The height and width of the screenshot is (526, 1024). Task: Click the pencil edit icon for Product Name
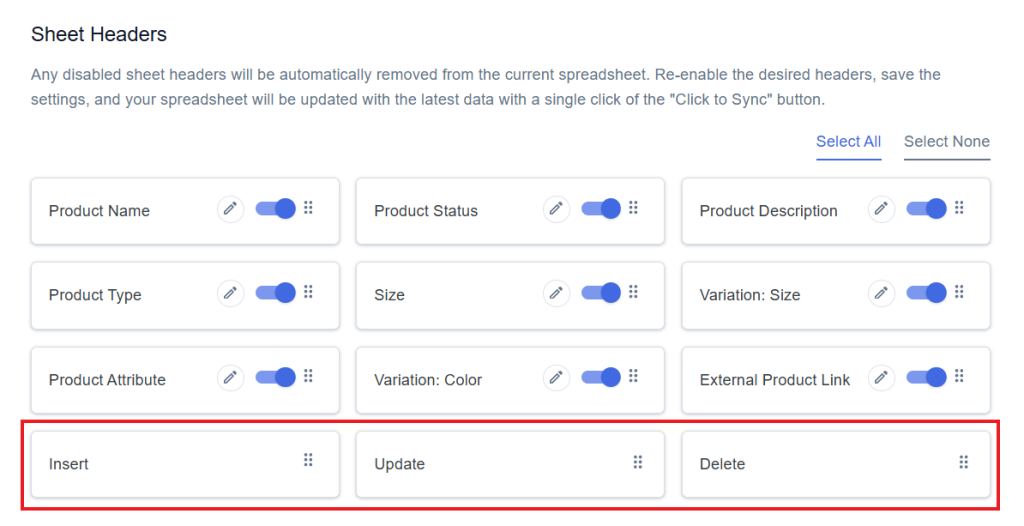[x=231, y=209]
